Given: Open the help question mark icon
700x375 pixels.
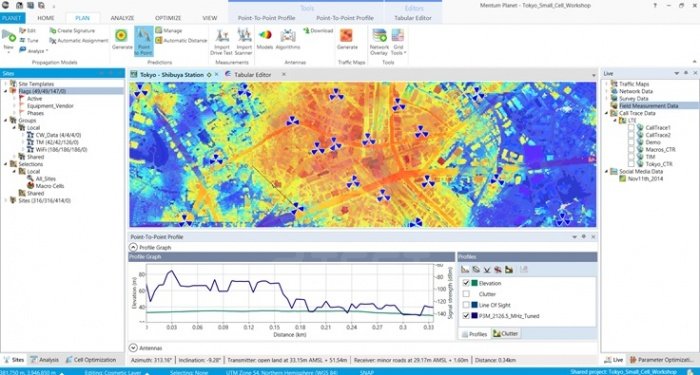Looking at the screenshot, I should pyautogui.click(x=654, y=6).
